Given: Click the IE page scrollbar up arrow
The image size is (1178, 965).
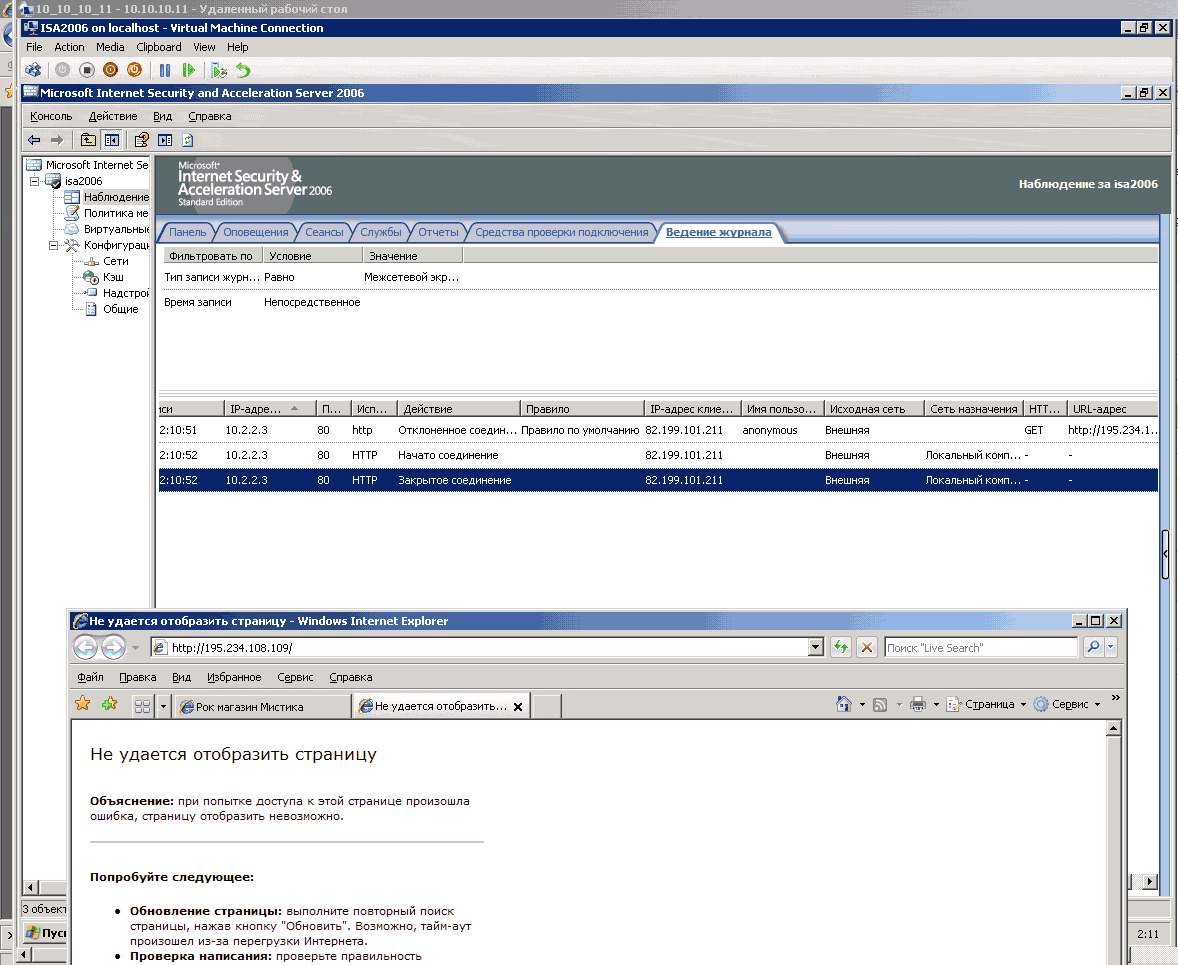Looking at the screenshot, I should pos(1113,728).
